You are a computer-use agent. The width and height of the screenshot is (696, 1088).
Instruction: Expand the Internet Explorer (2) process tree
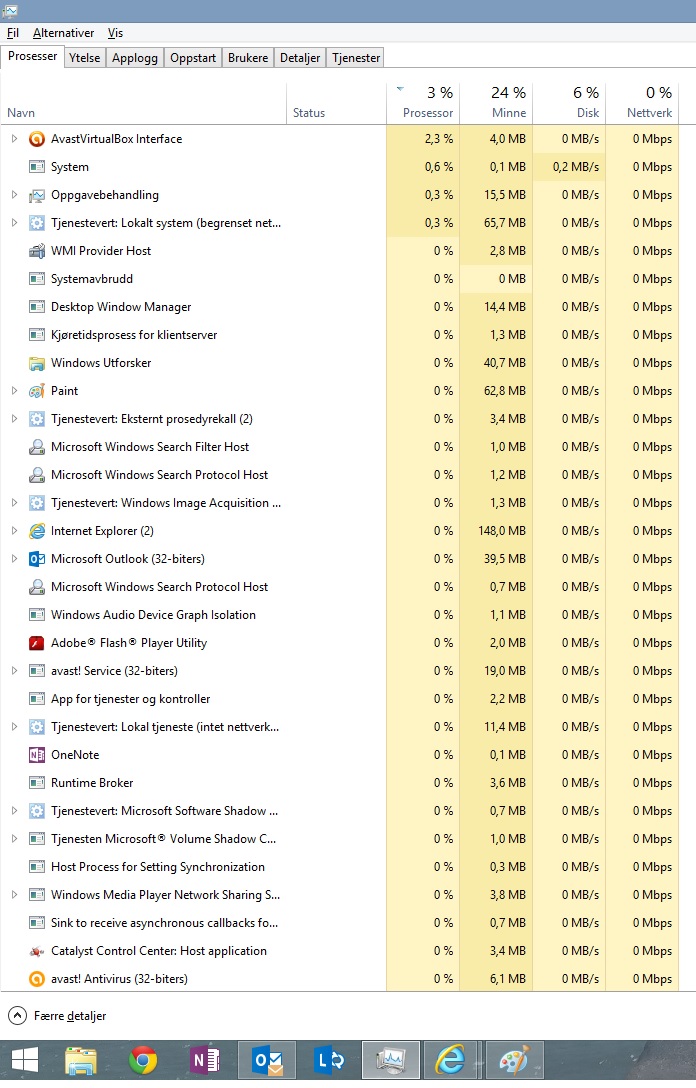coord(14,531)
